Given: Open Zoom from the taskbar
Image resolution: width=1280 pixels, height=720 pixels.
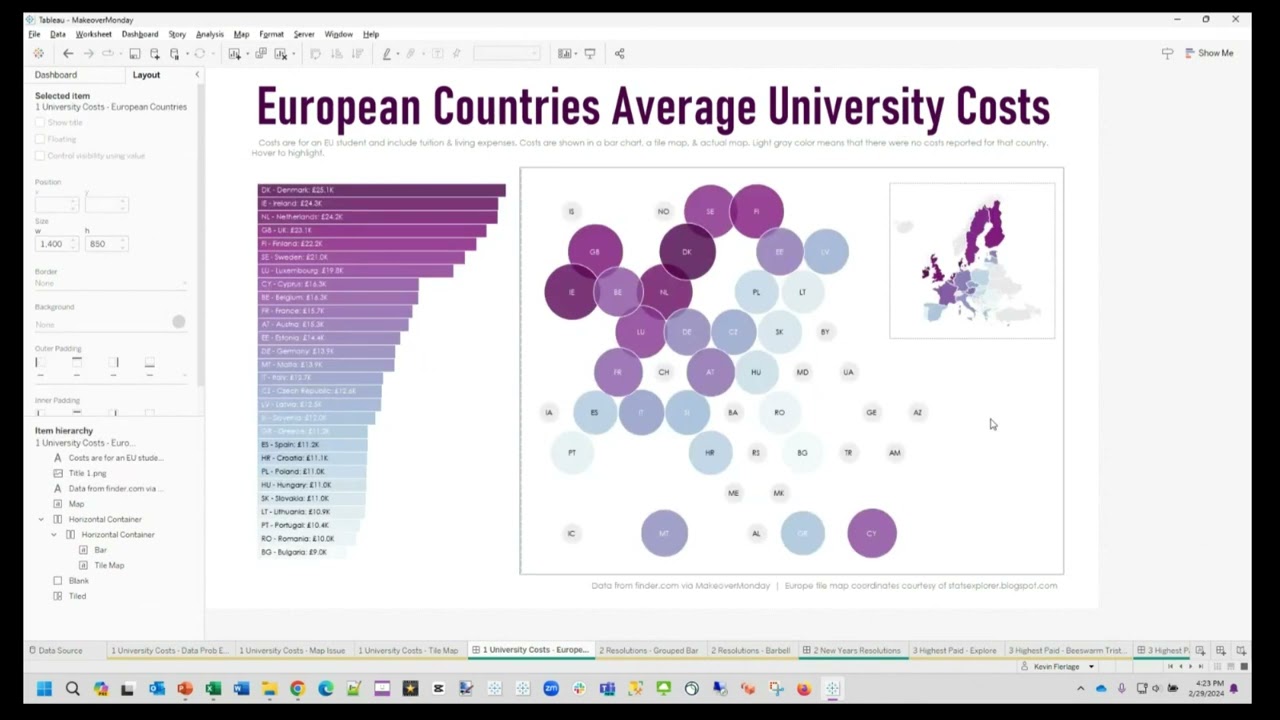Looking at the screenshot, I should [x=551, y=688].
